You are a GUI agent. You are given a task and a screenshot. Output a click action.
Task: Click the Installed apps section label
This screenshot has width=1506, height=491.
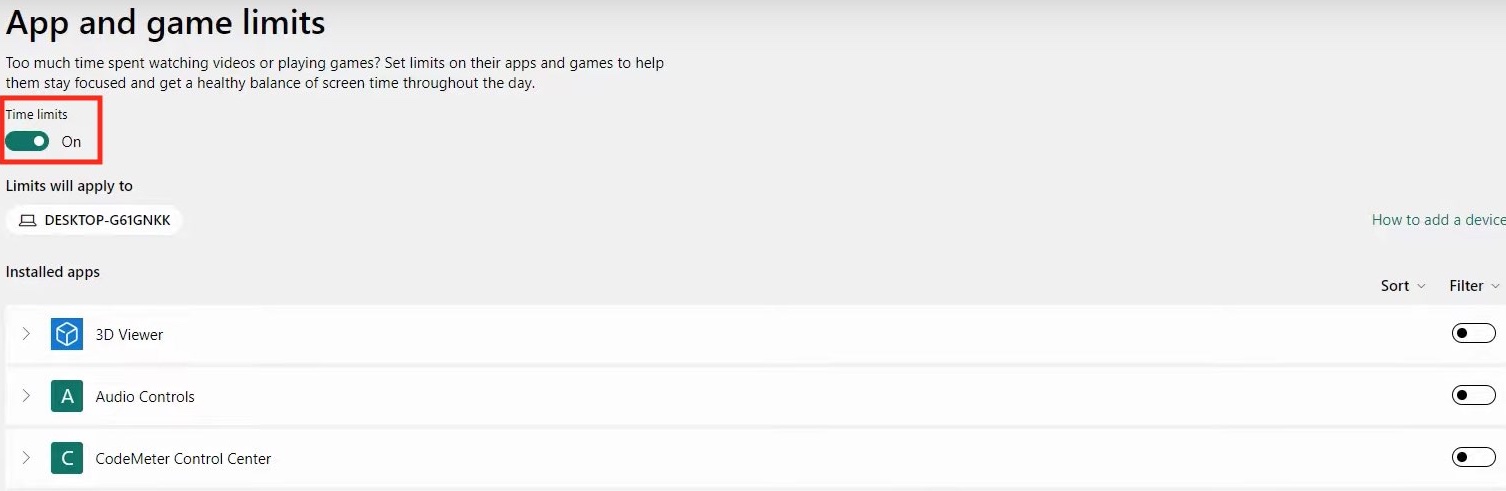[x=53, y=271]
